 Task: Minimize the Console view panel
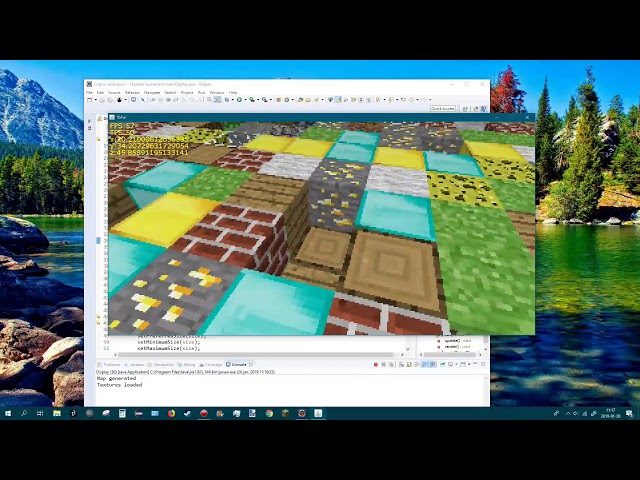475,364
